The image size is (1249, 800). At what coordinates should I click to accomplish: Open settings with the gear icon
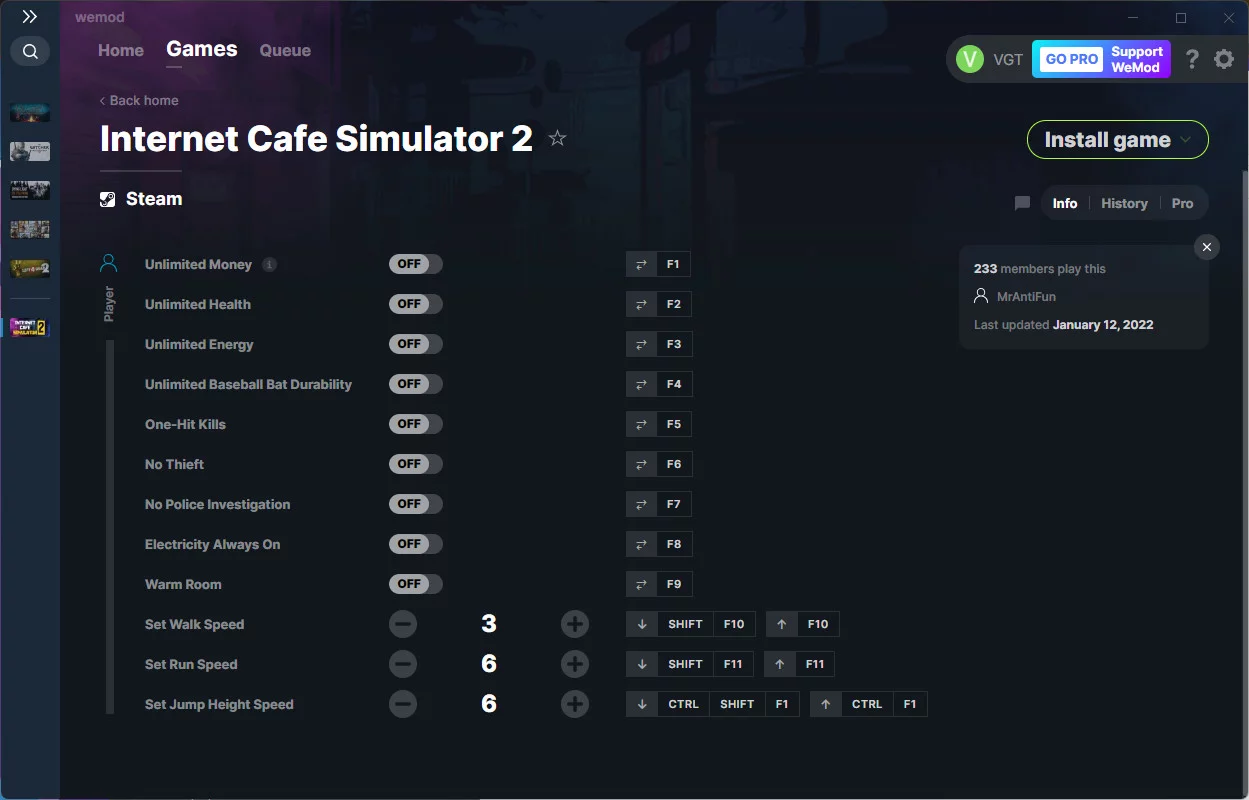[x=1224, y=59]
